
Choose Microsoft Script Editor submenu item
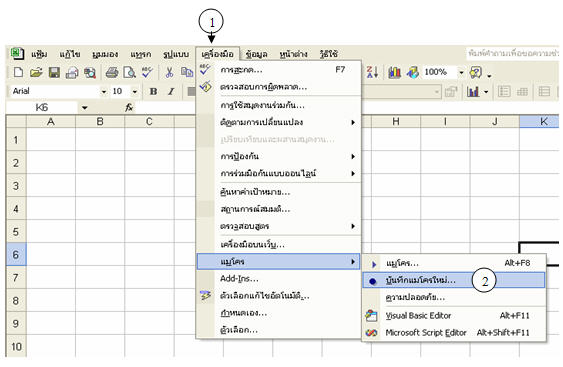click(454, 333)
